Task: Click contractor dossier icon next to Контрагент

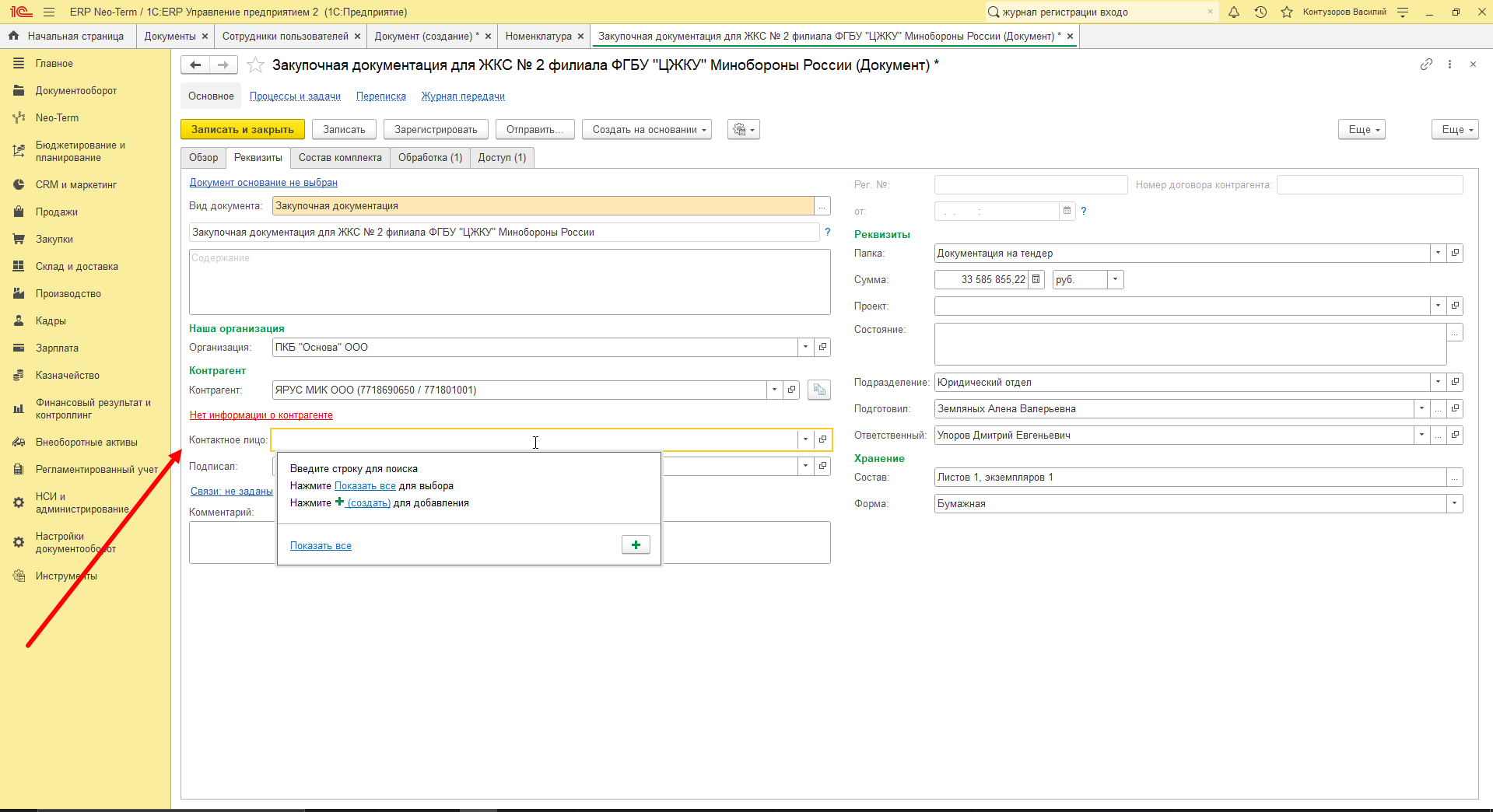Action: (x=819, y=390)
